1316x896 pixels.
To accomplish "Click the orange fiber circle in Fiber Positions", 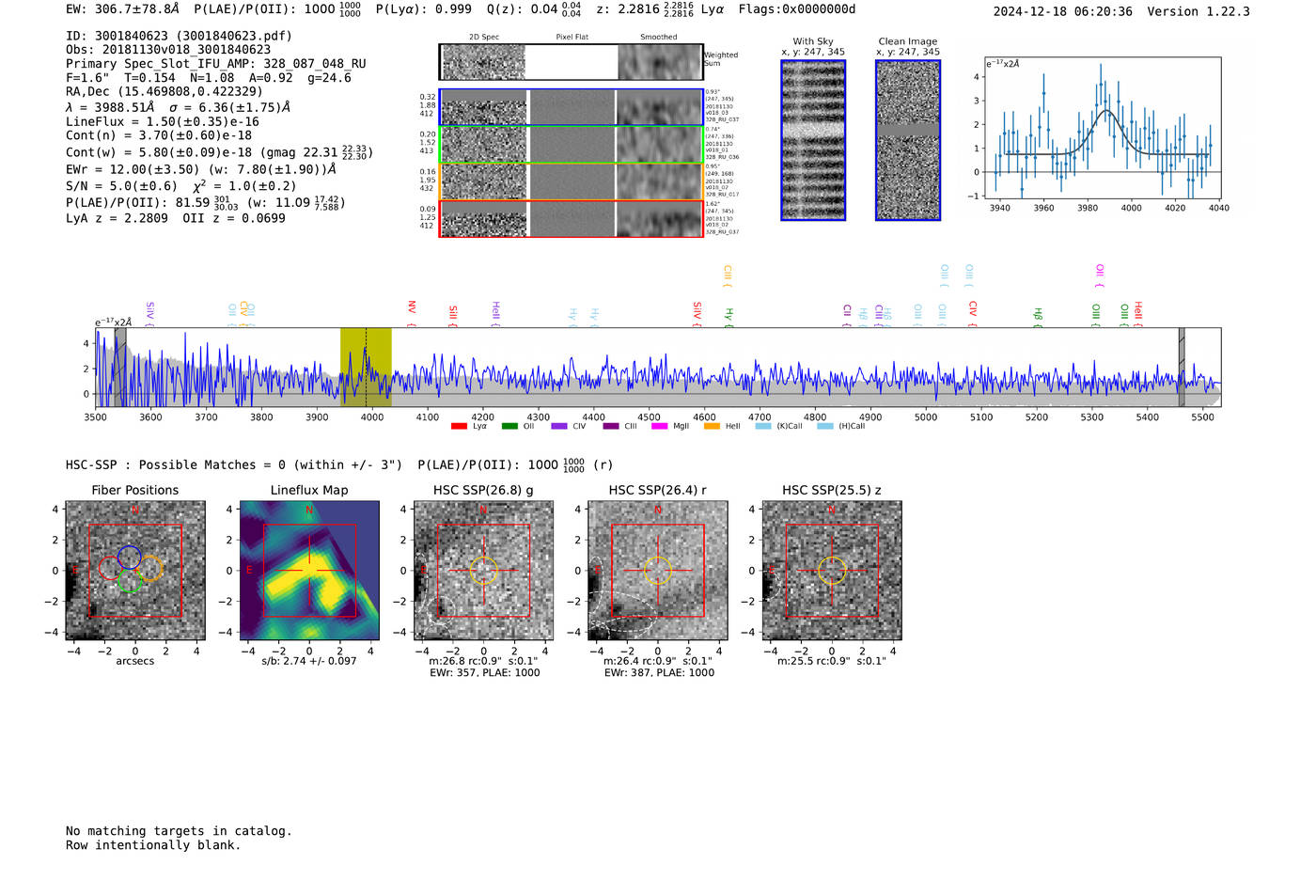I will (x=151, y=569).
